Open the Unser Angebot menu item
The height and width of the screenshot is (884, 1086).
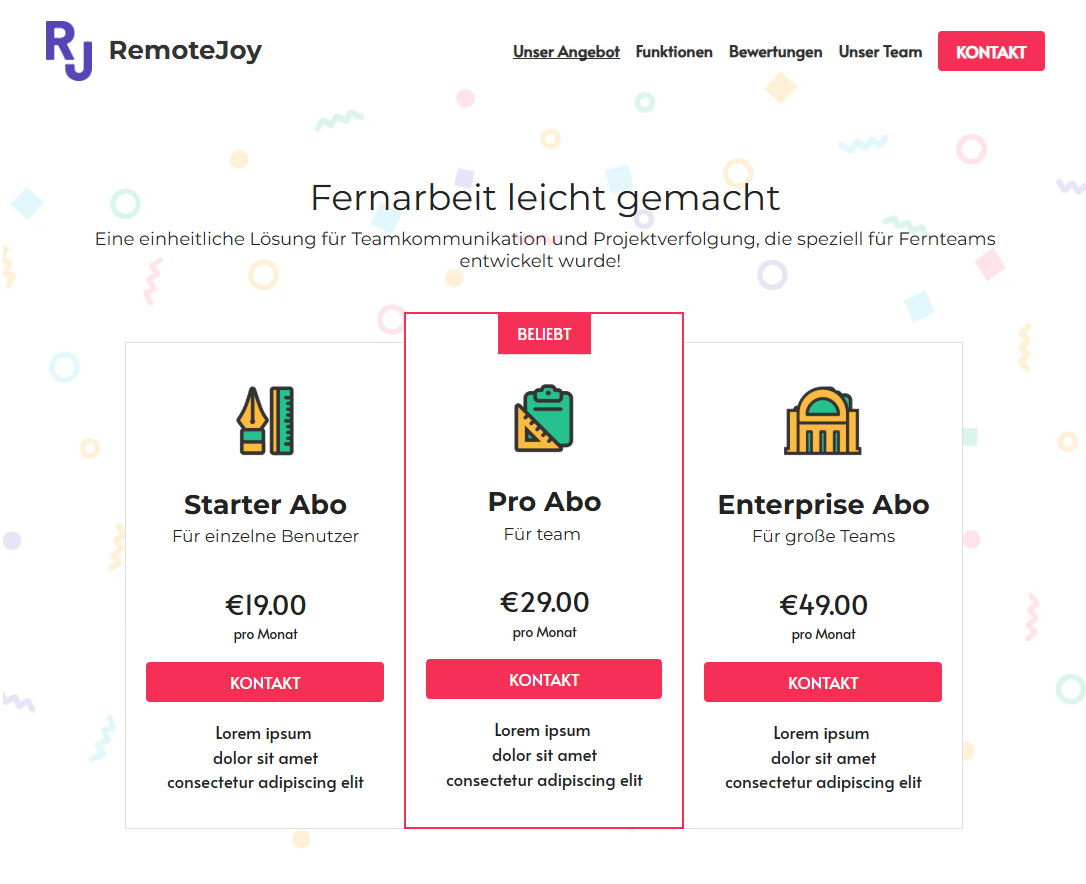coord(566,51)
